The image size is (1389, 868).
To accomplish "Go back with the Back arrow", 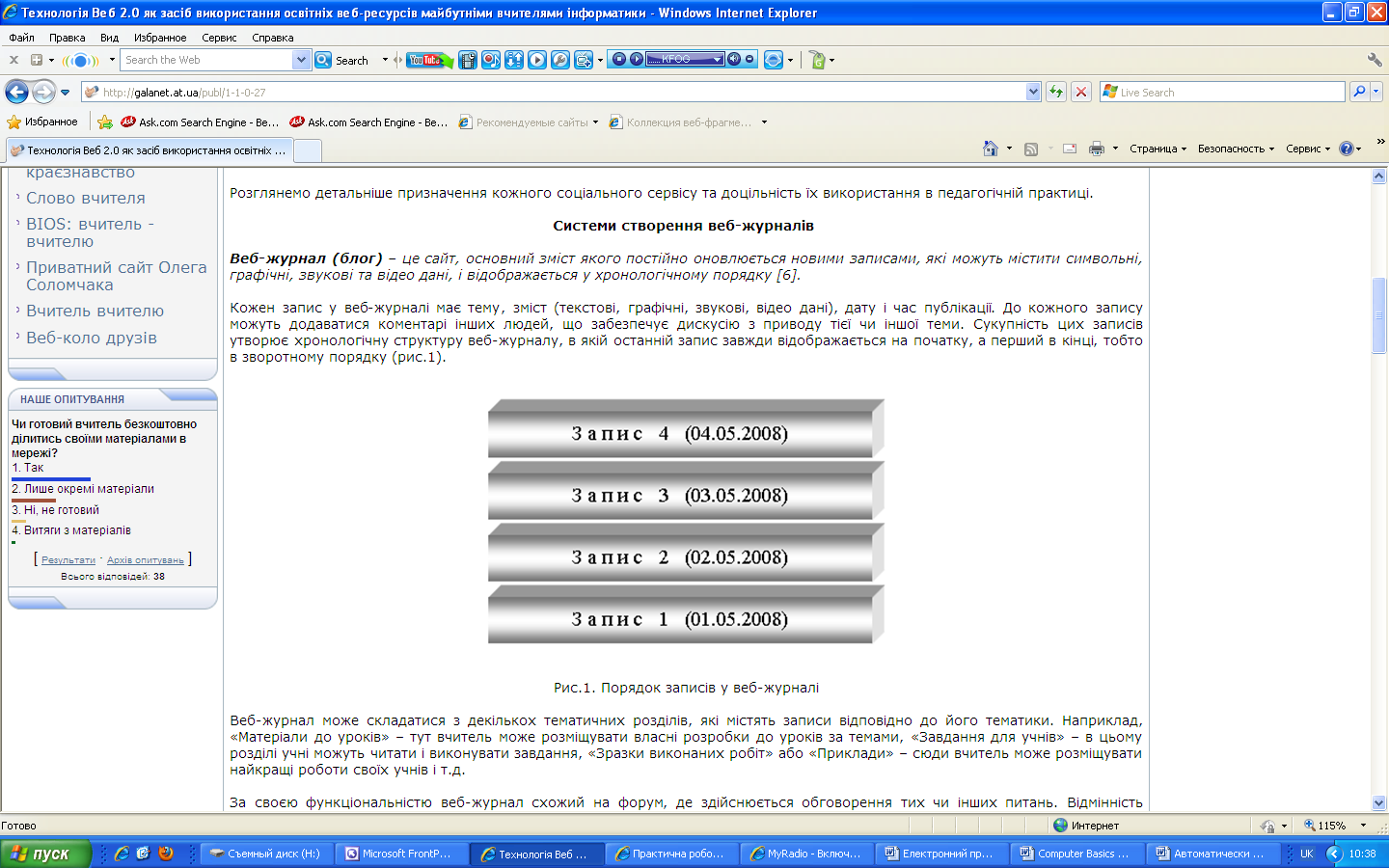I will pyautogui.click(x=16, y=92).
